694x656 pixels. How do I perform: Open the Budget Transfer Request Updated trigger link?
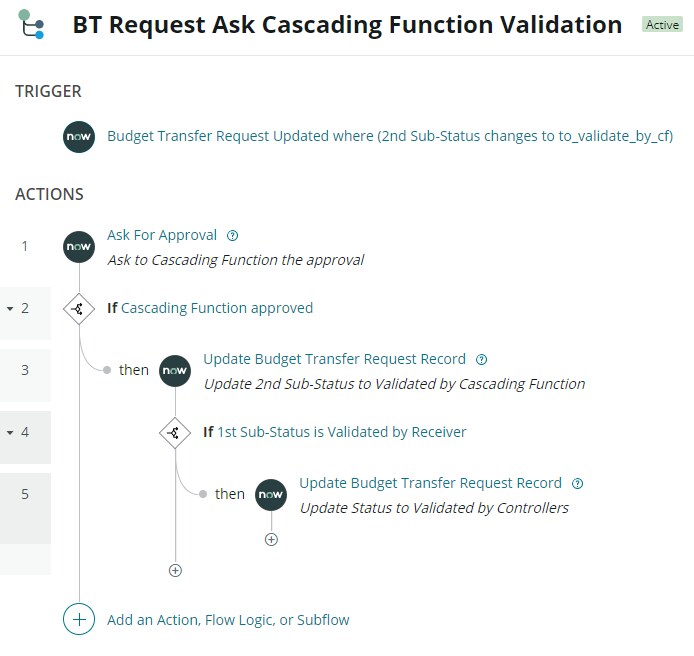pos(390,136)
